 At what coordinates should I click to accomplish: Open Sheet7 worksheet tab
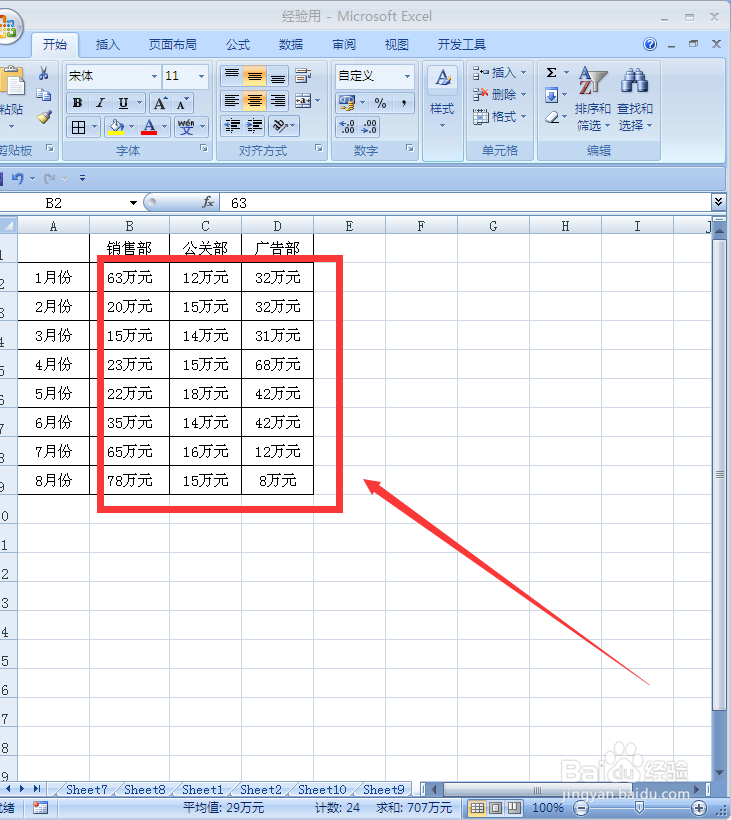pyautogui.click(x=86, y=790)
